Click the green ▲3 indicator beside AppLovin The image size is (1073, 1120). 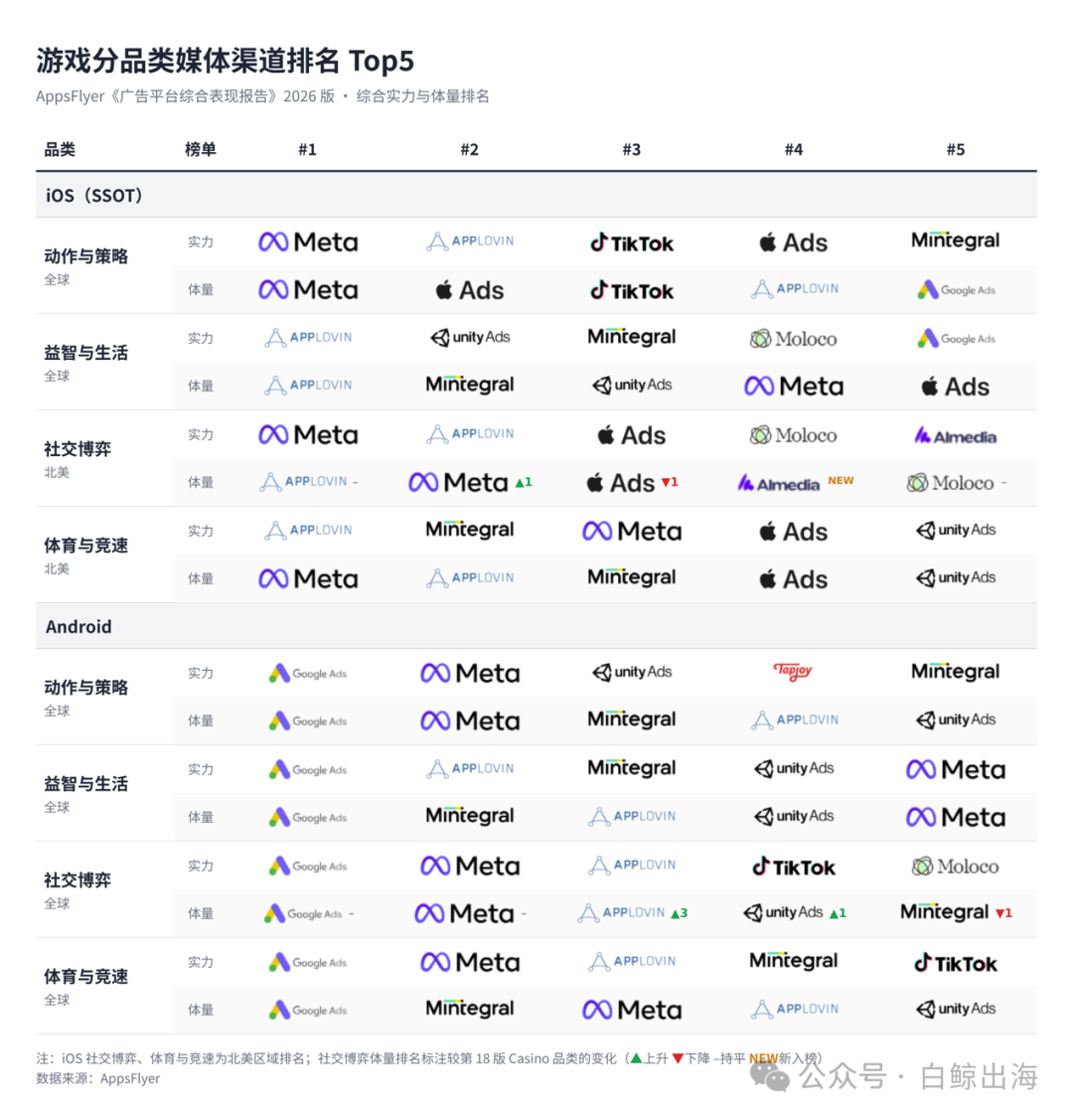[680, 913]
